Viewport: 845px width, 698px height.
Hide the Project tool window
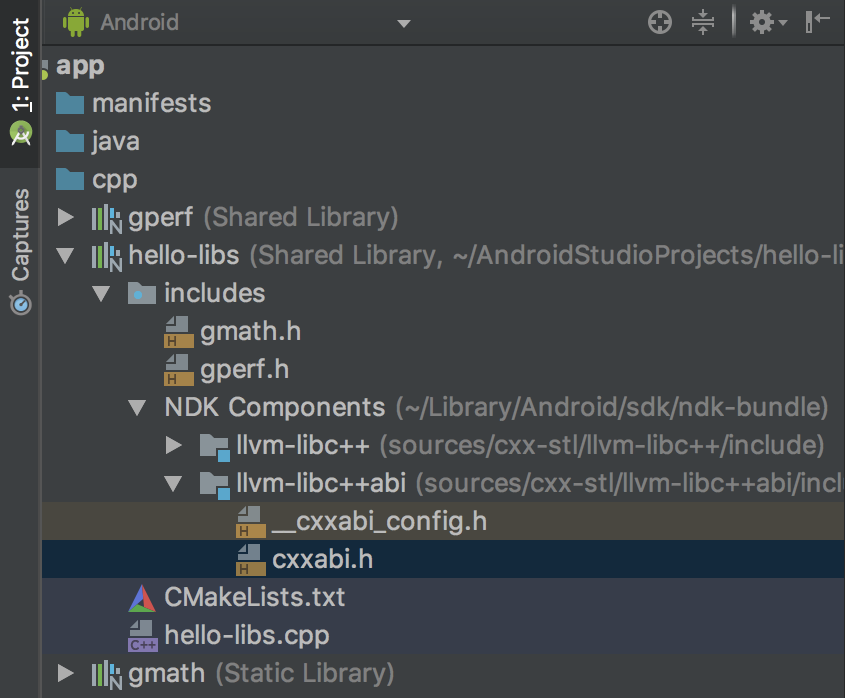pyautogui.click(x=817, y=22)
